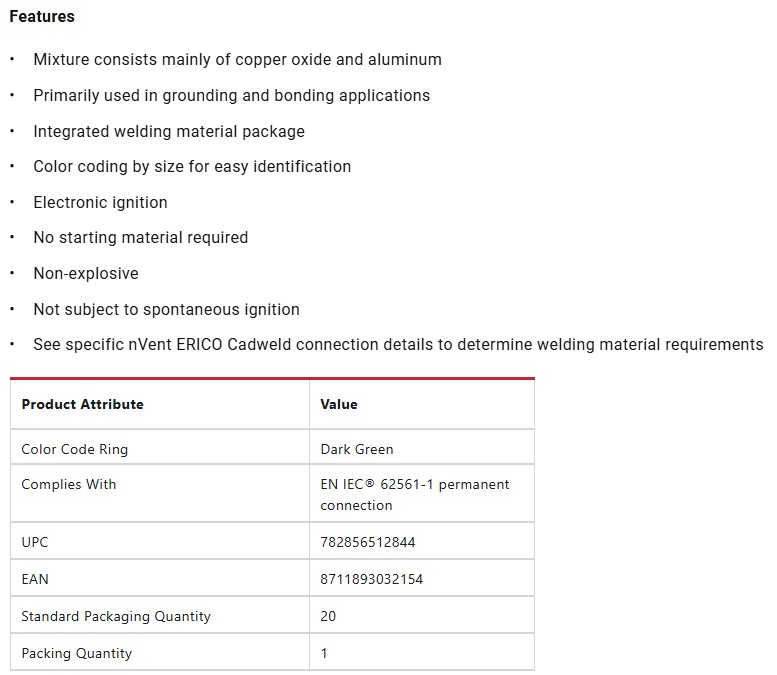Viewport: 777px width, 675px height.
Task: Click the nVent ERICO Cadweld connection details line
Action: tap(398, 344)
